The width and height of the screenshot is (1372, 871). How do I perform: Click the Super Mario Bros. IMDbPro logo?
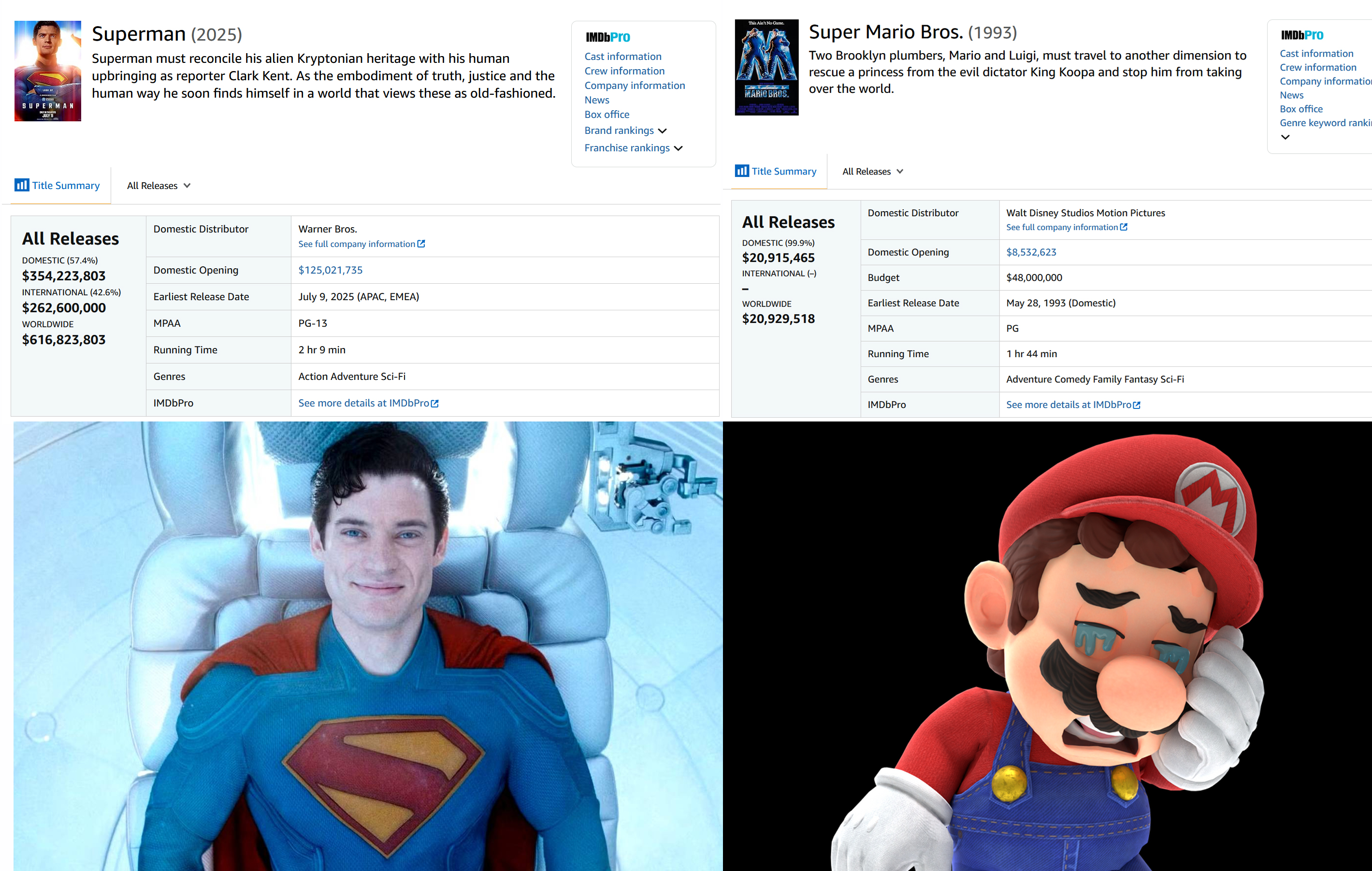point(1301,35)
